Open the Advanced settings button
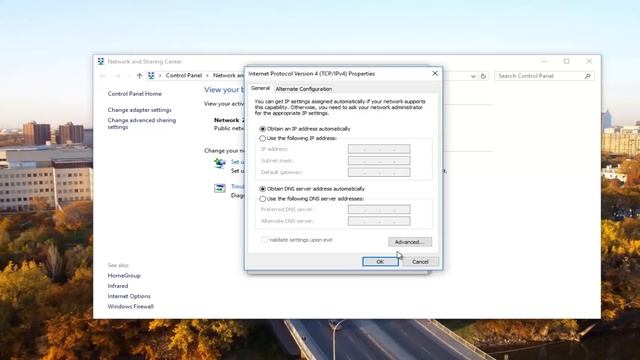640x360 pixels. pyautogui.click(x=410, y=242)
